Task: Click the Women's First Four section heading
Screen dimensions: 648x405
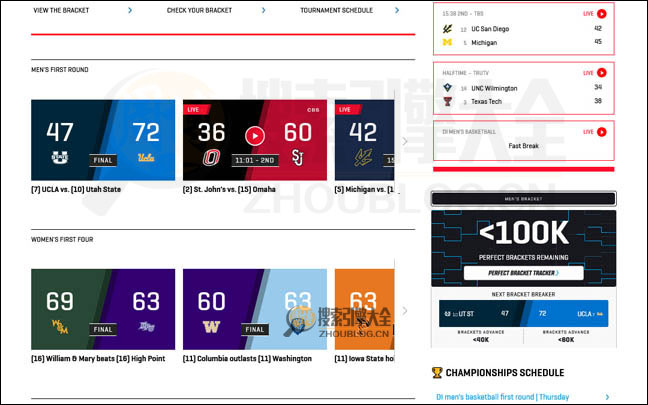Action: coord(62,239)
